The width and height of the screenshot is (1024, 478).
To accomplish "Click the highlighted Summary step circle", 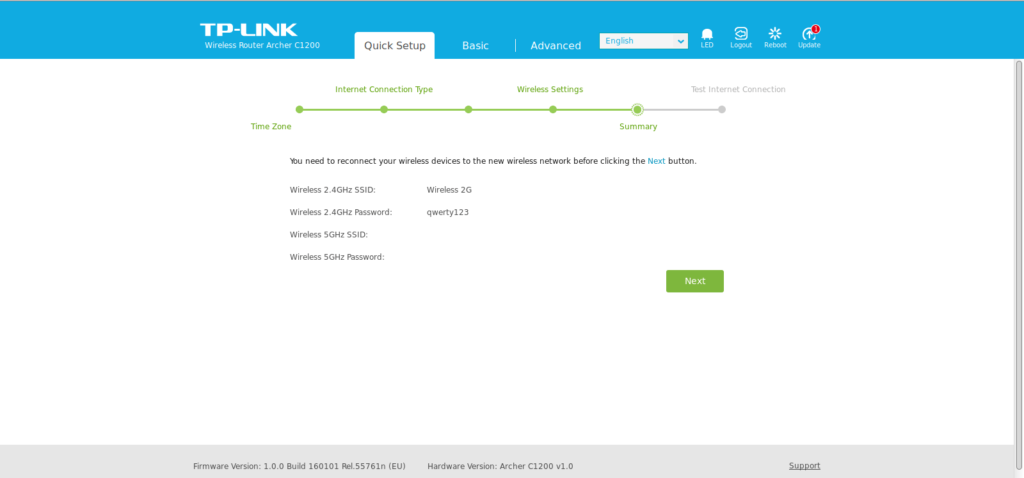I will click(x=637, y=109).
